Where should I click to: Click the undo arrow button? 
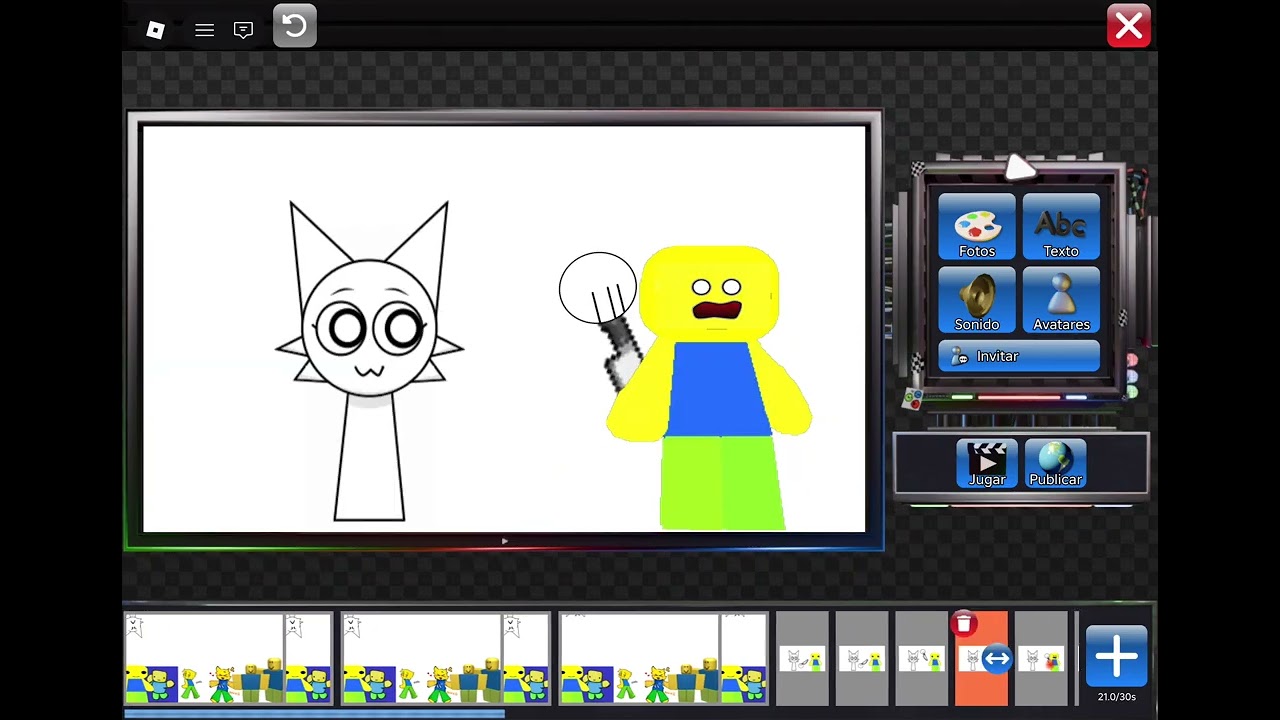click(295, 26)
